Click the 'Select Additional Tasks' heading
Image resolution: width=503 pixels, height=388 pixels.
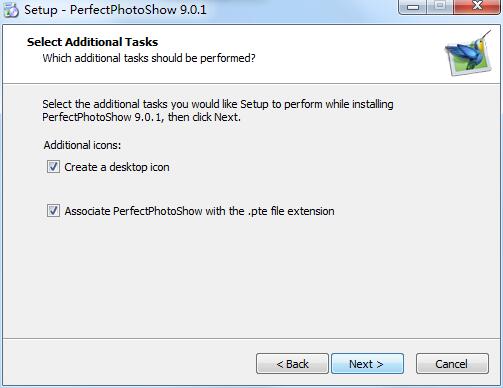coord(92,42)
